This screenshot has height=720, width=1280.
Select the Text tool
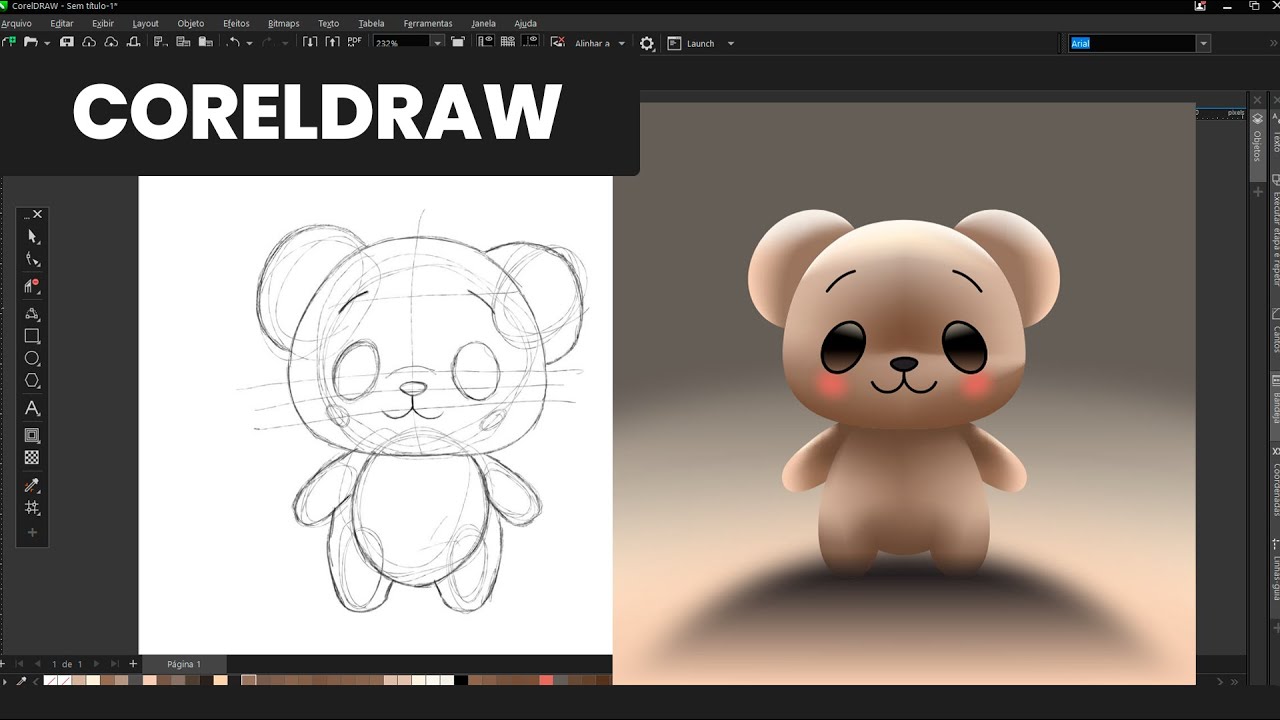(32, 408)
